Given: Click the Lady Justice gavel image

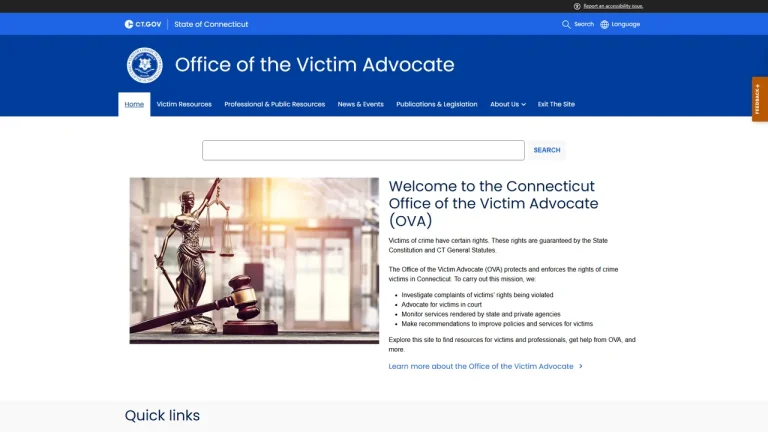Looking at the screenshot, I should click(x=254, y=261).
